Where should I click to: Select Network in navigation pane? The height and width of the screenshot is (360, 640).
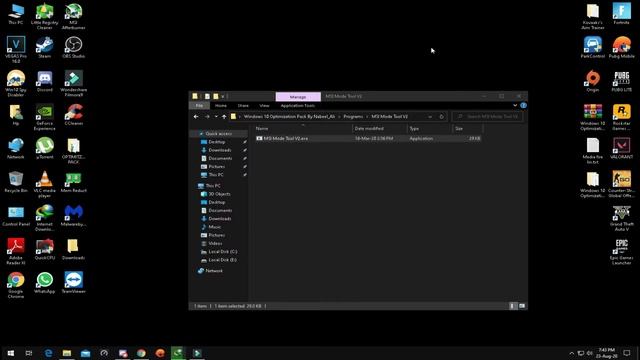tap(214, 271)
